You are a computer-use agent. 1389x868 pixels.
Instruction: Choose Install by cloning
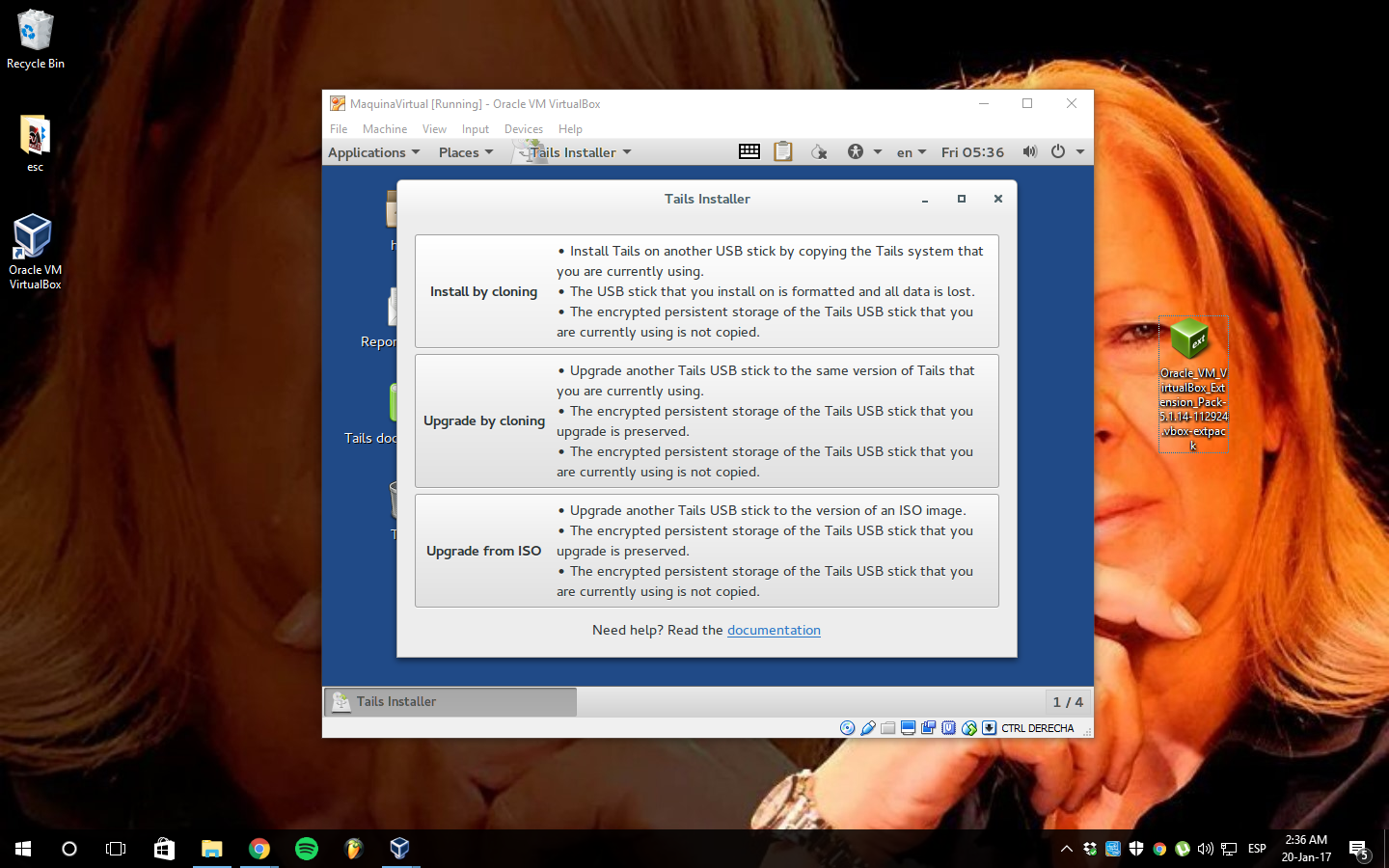(x=707, y=291)
